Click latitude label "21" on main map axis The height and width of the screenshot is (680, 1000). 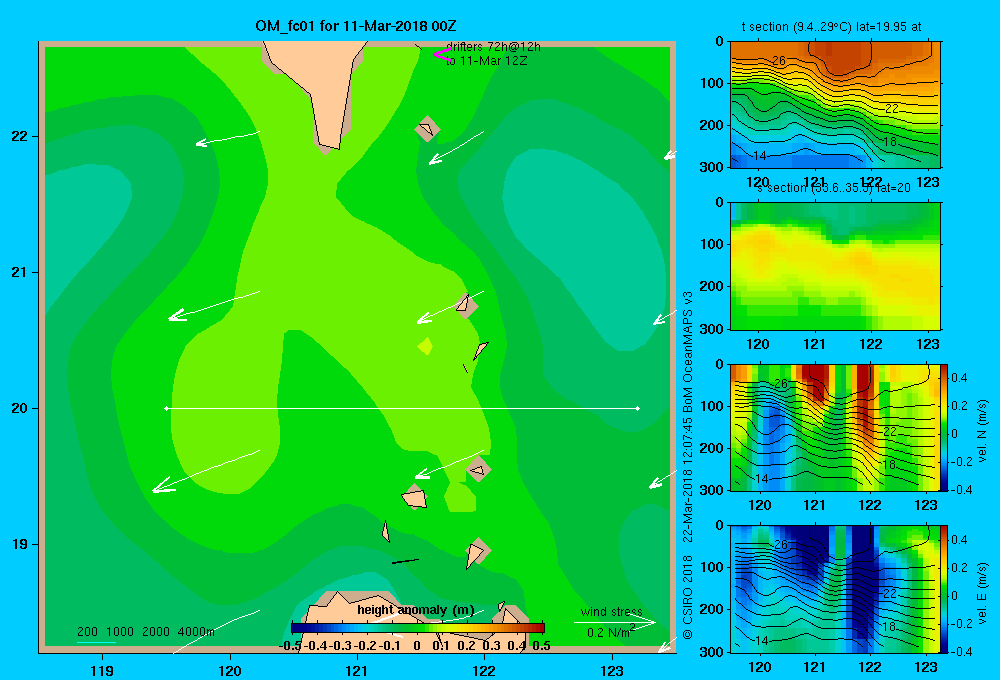20,272
